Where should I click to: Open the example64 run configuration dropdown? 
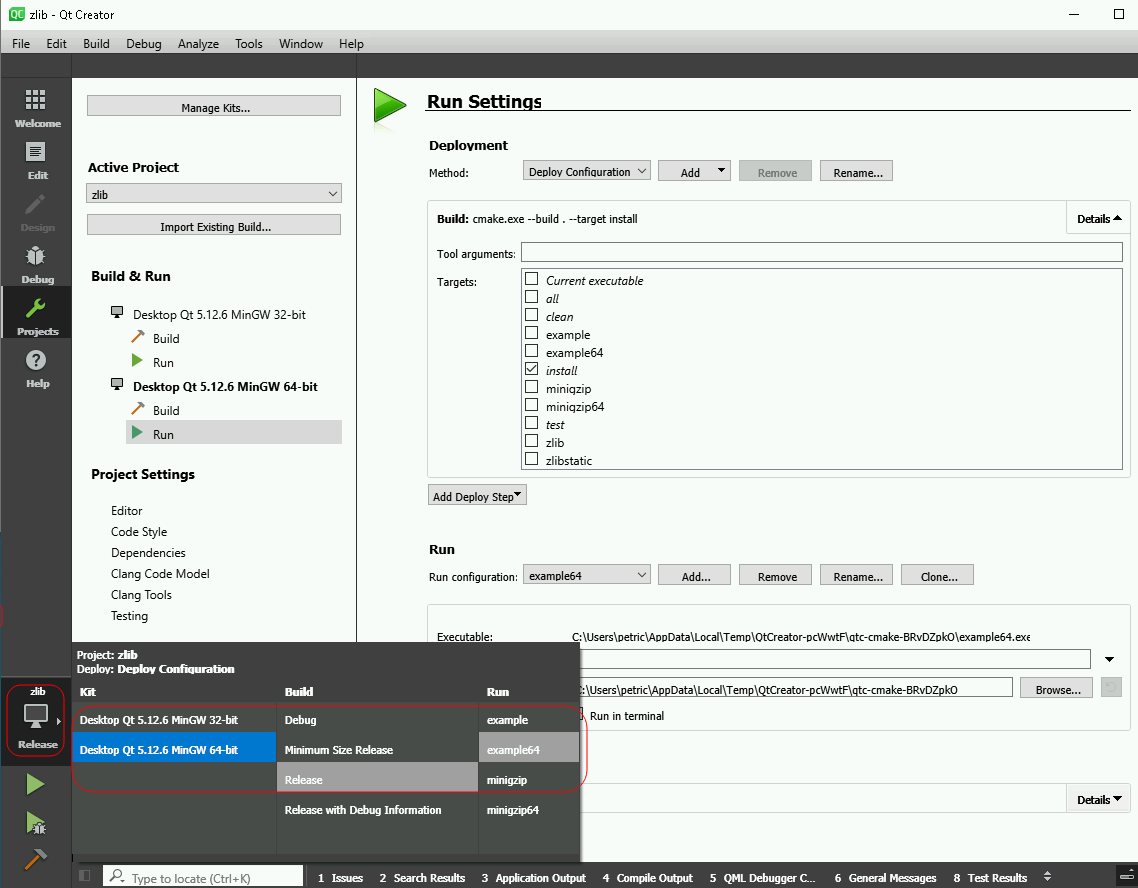pyautogui.click(x=586, y=575)
